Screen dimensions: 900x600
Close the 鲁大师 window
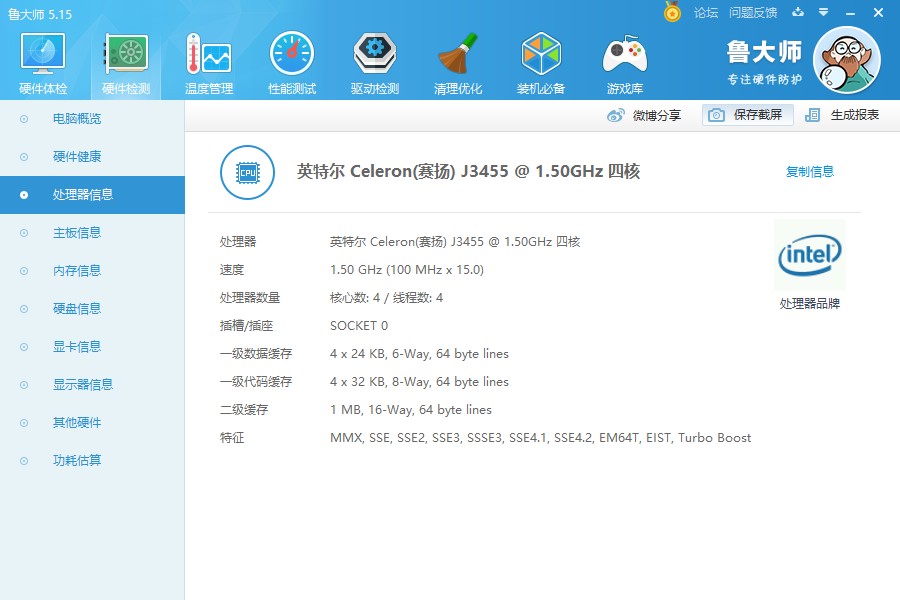[x=878, y=13]
